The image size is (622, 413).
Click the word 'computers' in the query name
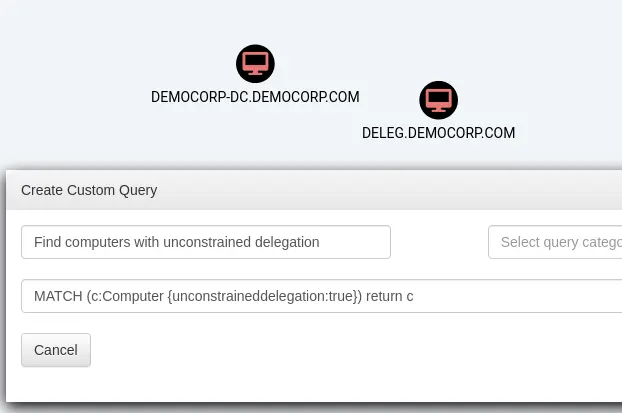pos(96,242)
